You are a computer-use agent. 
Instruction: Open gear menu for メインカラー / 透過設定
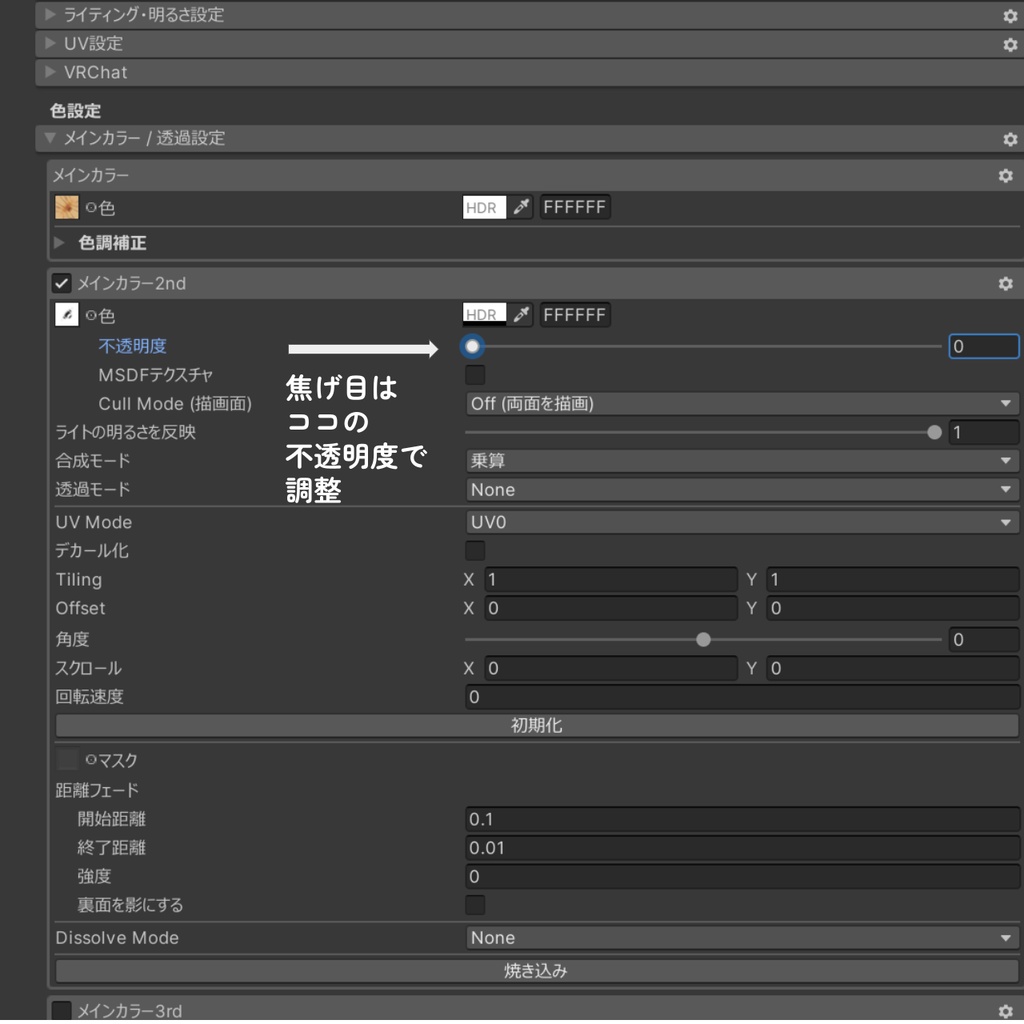pyautogui.click(x=1010, y=139)
